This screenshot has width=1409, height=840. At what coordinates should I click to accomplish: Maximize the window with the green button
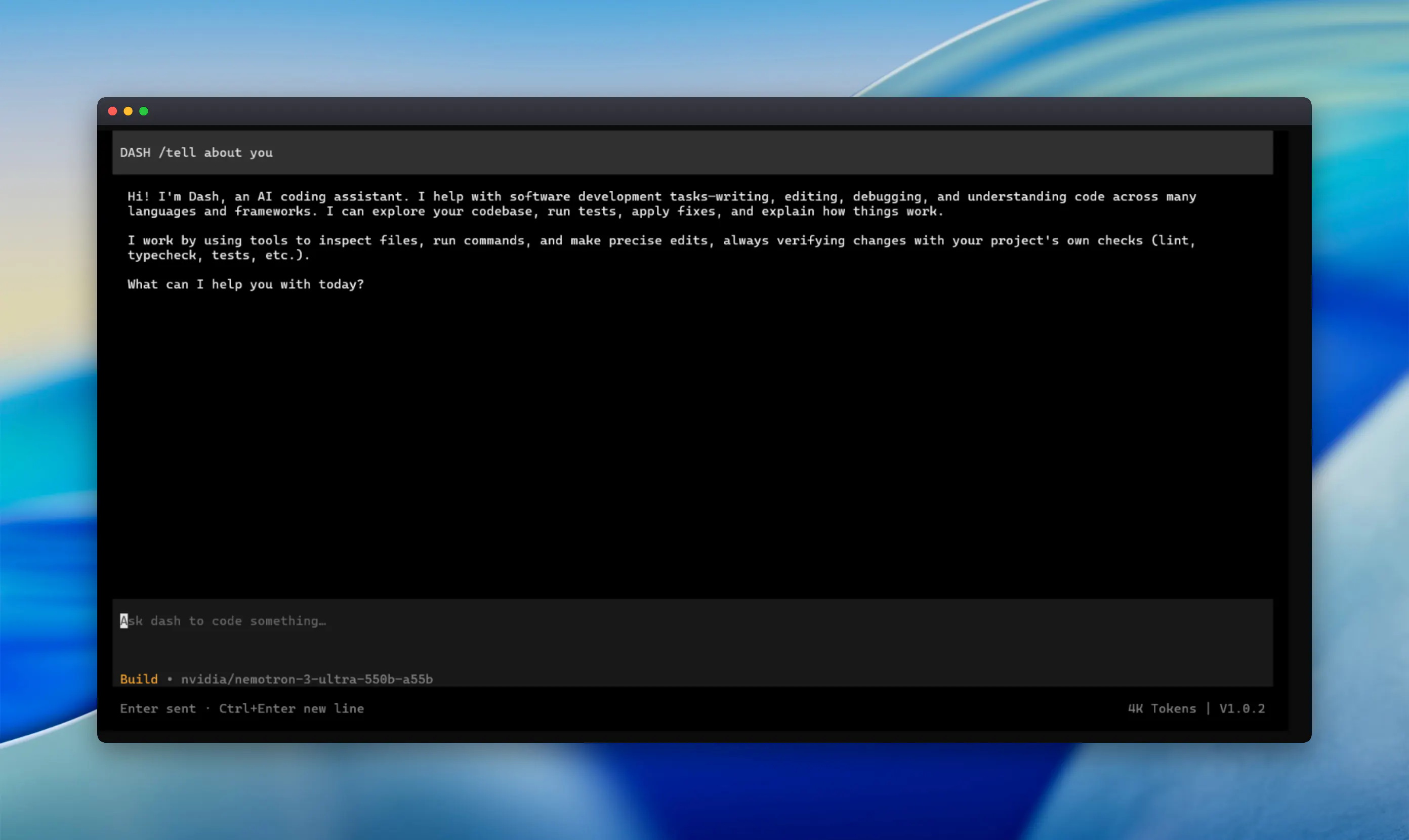click(144, 111)
